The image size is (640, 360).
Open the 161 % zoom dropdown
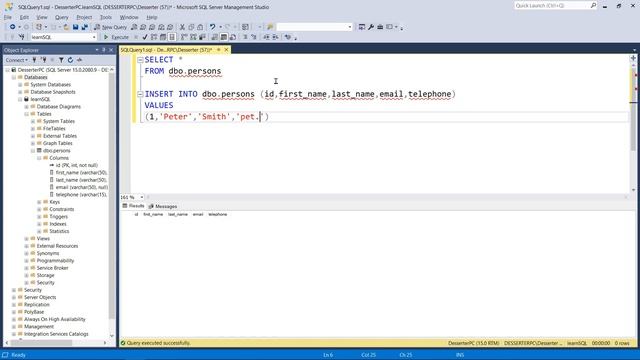pyautogui.click(x=142, y=197)
